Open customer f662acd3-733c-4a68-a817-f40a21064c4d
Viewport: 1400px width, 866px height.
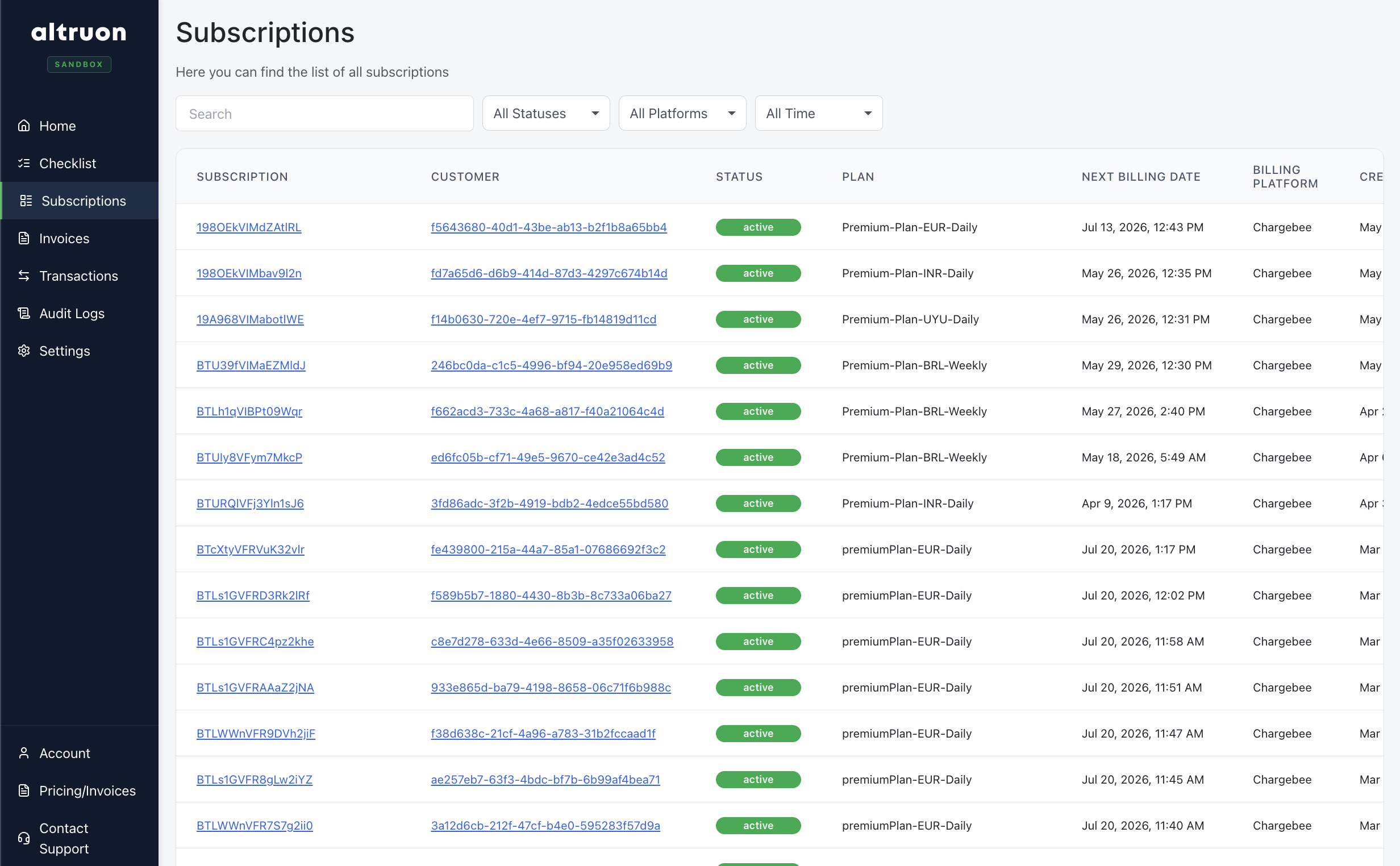point(547,411)
